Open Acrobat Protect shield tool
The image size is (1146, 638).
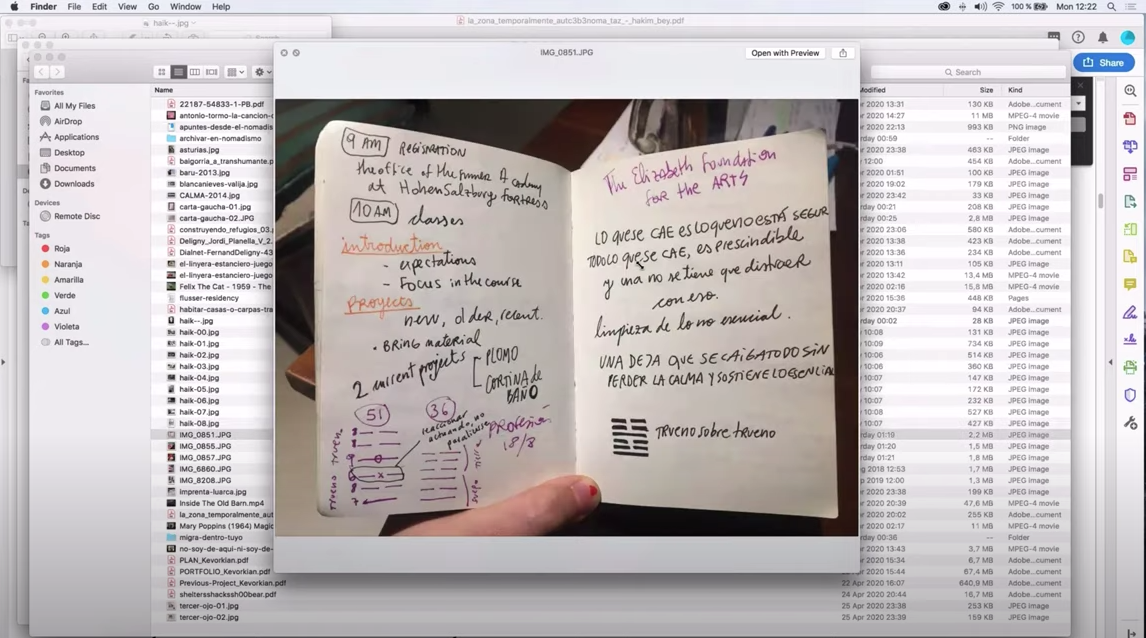click(1130, 395)
